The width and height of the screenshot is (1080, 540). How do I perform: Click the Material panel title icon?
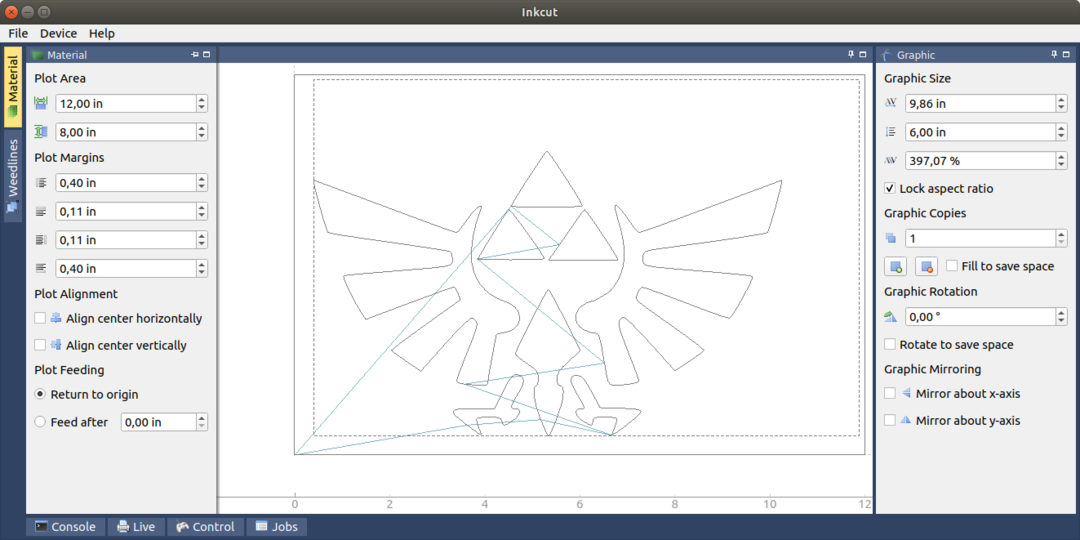(x=39, y=55)
